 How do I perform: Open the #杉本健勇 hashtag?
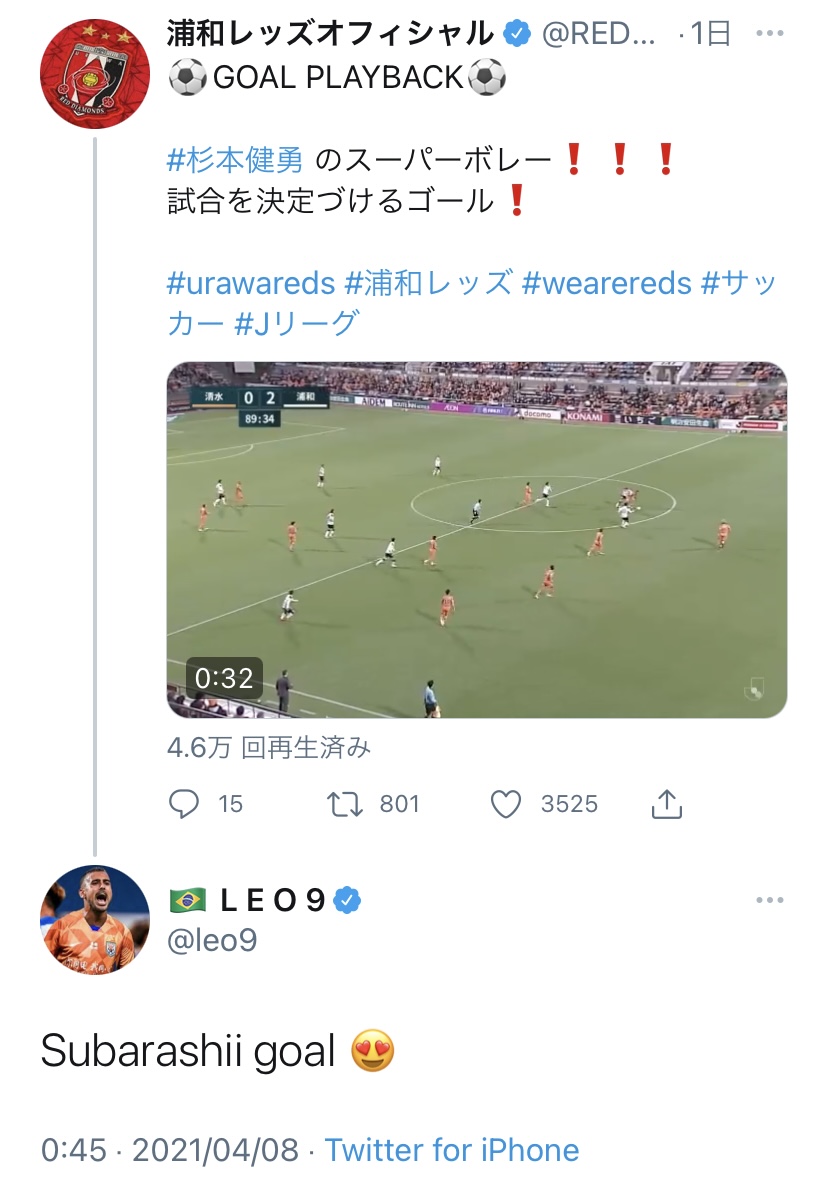pyautogui.click(x=235, y=160)
